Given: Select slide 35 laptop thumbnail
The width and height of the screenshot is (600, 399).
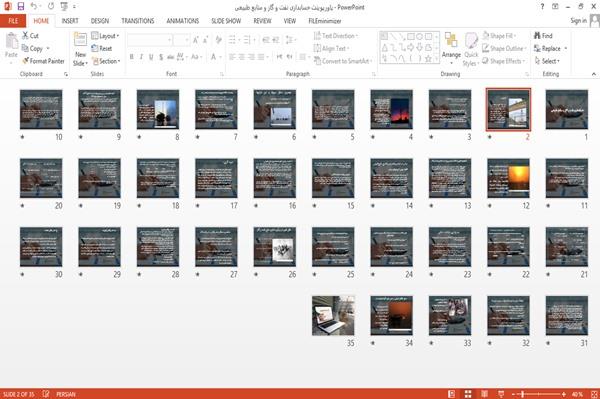Looking at the screenshot, I should click(x=333, y=316).
